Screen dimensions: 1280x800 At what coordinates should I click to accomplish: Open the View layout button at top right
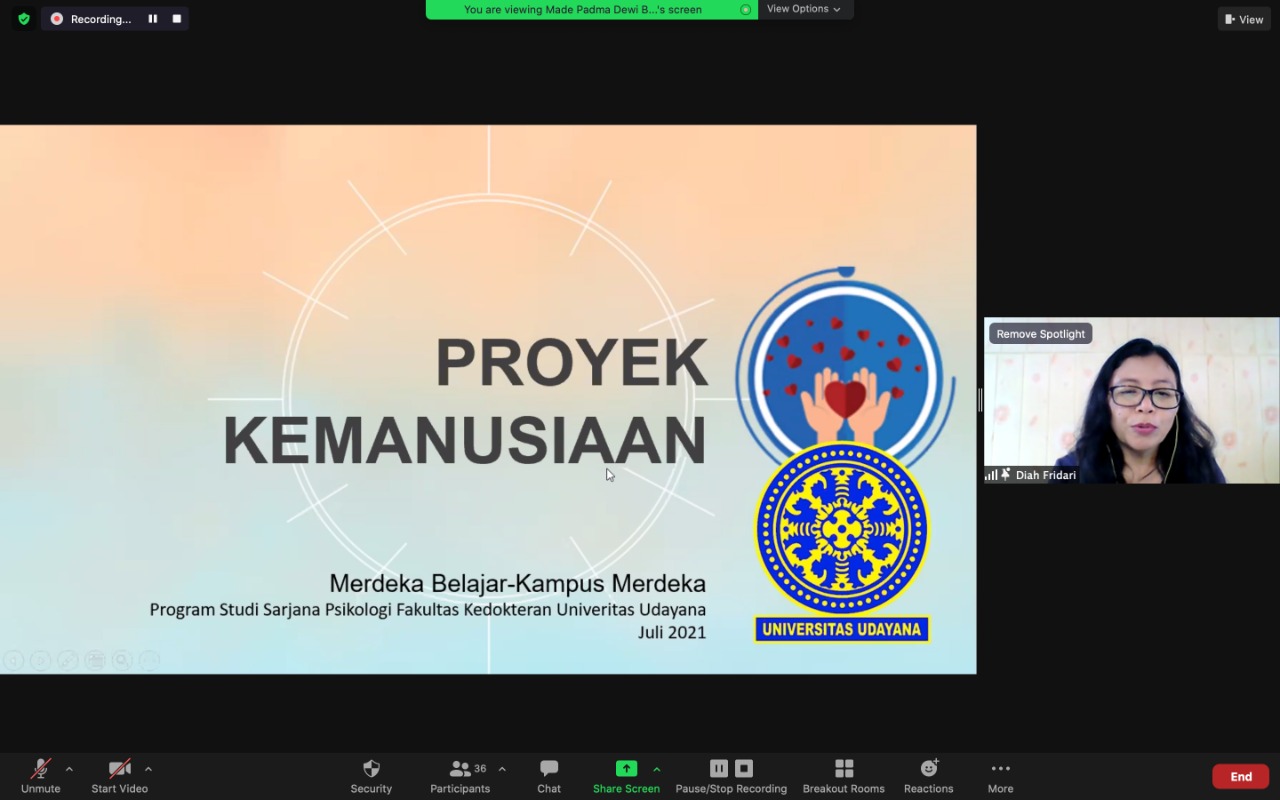(1244, 19)
